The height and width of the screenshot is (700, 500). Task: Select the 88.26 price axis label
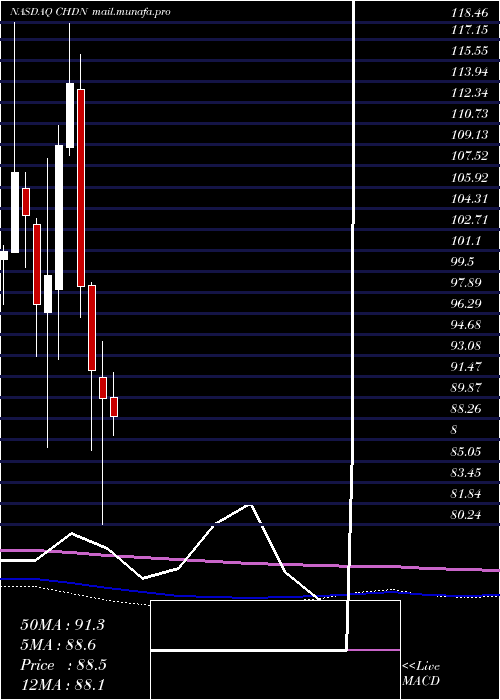(x=466, y=408)
